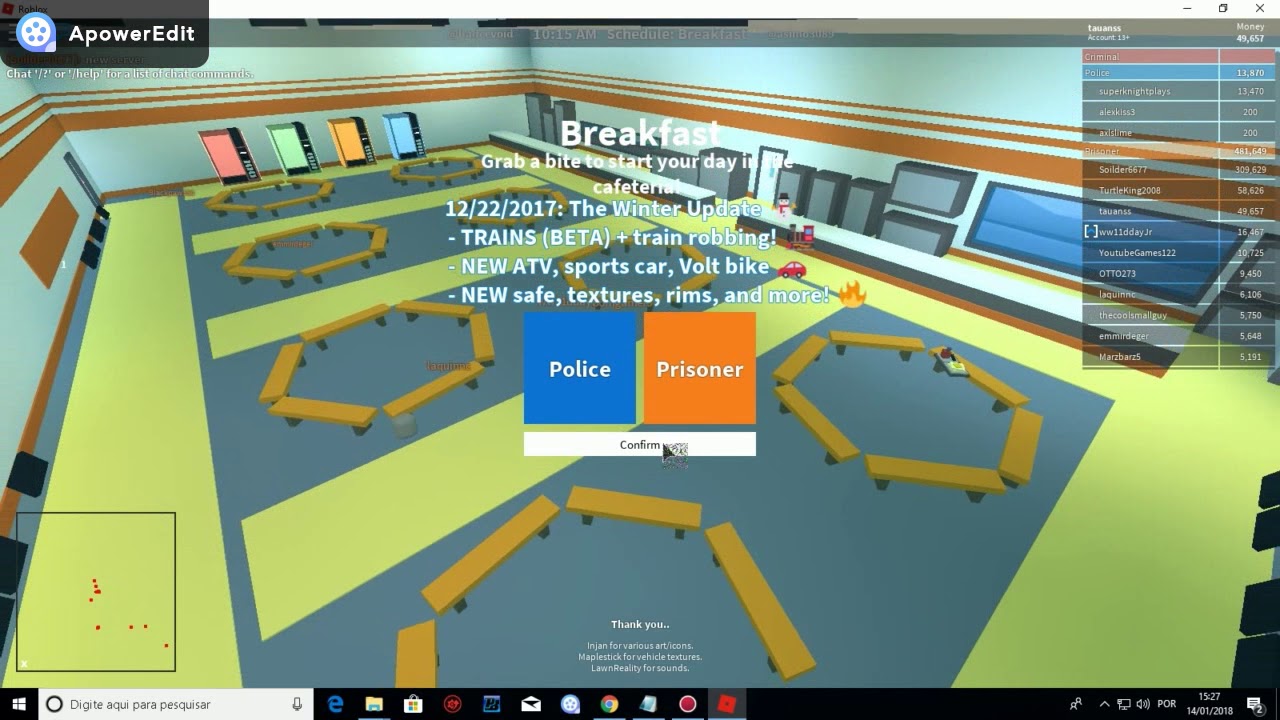Focus the Windows taskbar search box
1280x720 pixels.
click(174, 704)
